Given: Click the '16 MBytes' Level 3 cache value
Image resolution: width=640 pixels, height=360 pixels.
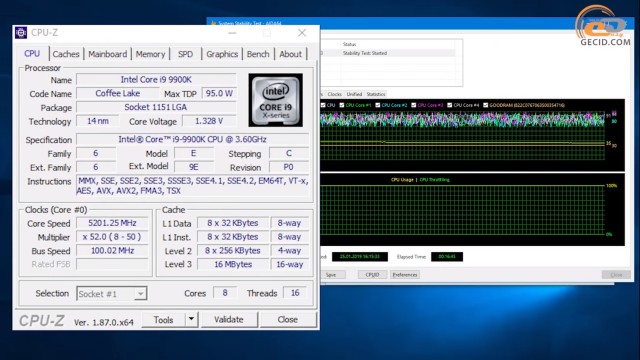Looking at the screenshot, I should point(233,264).
